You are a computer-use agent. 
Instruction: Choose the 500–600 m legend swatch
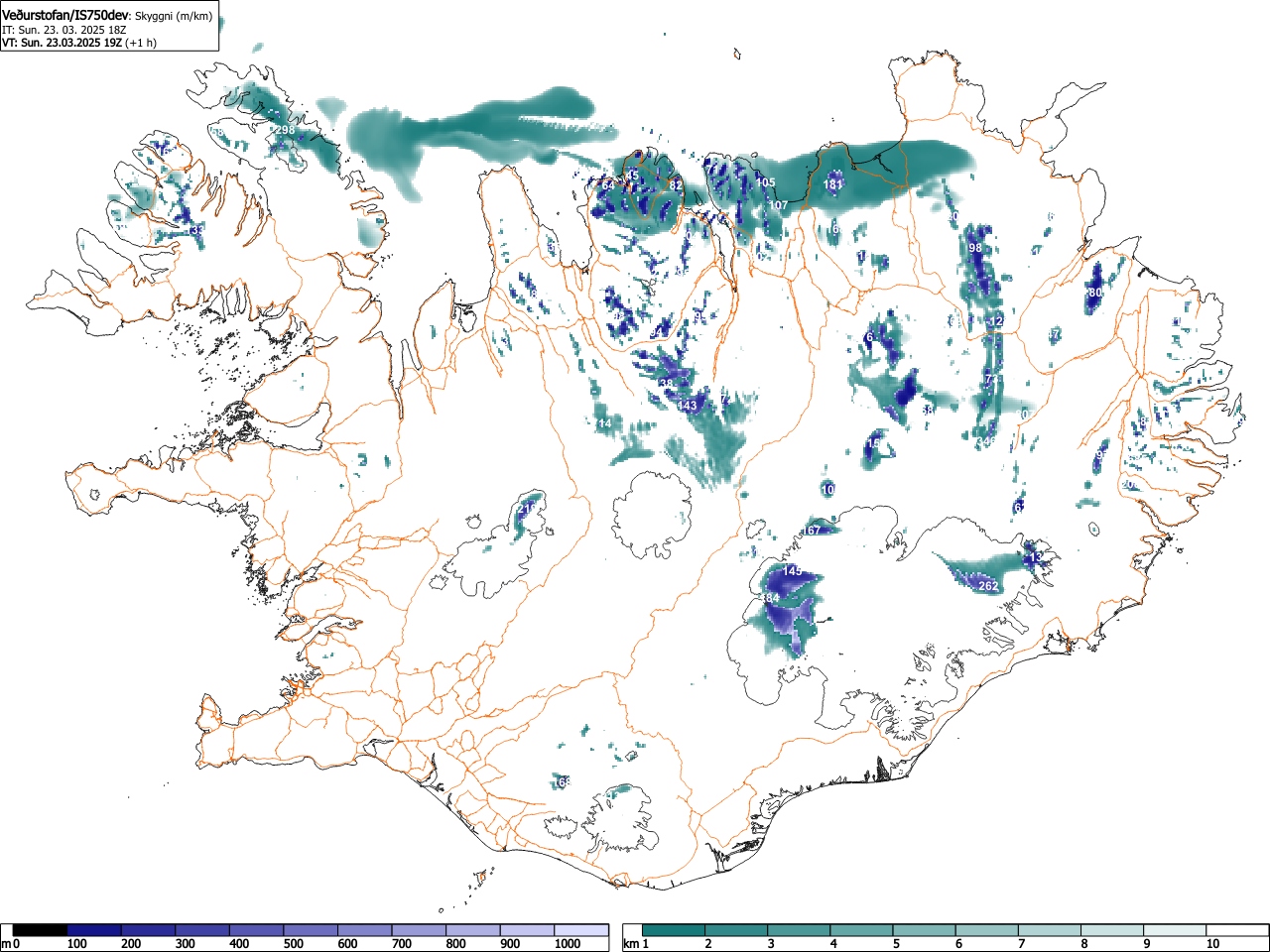[311, 930]
